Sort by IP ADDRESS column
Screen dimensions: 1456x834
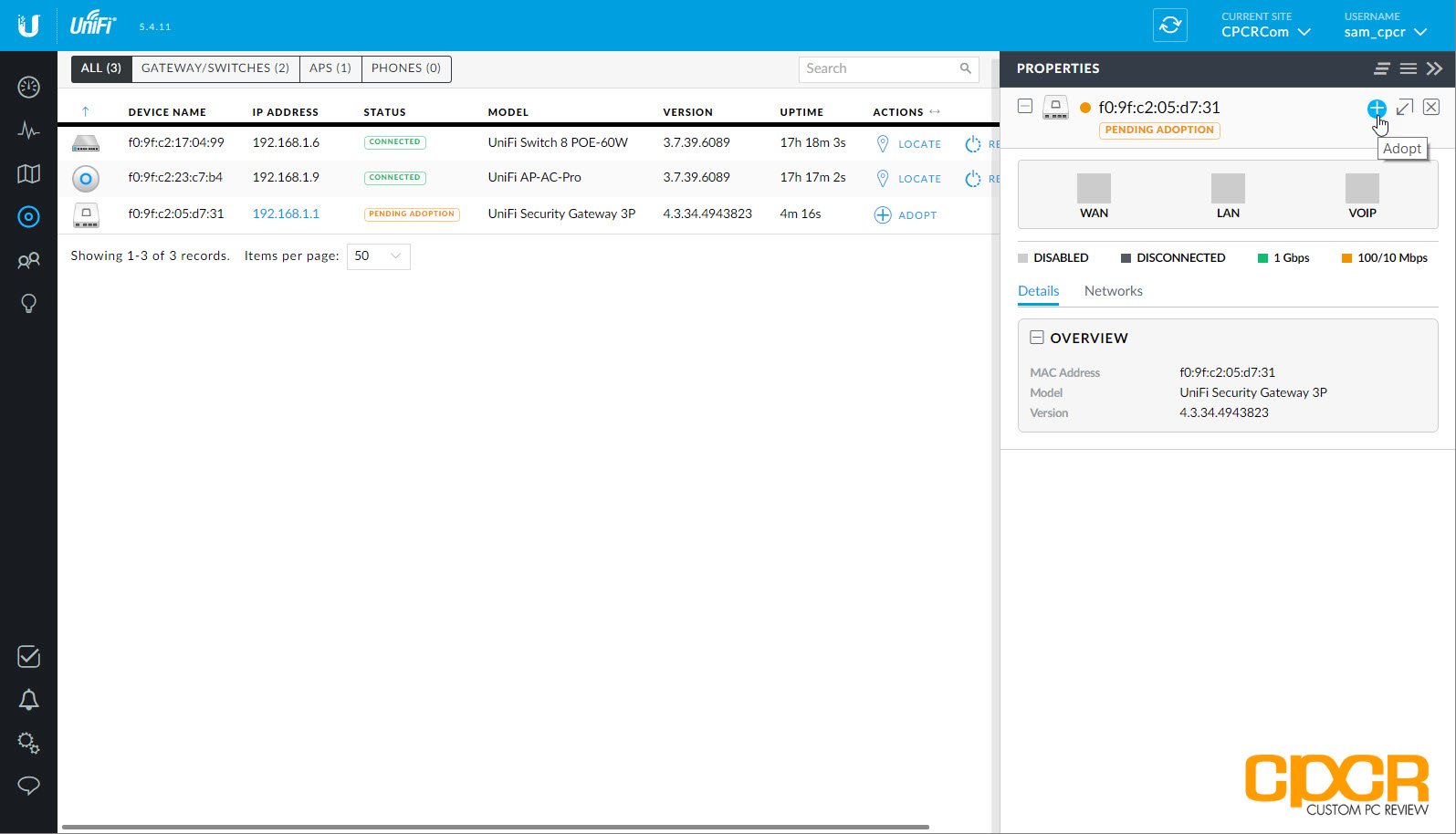(286, 112)
